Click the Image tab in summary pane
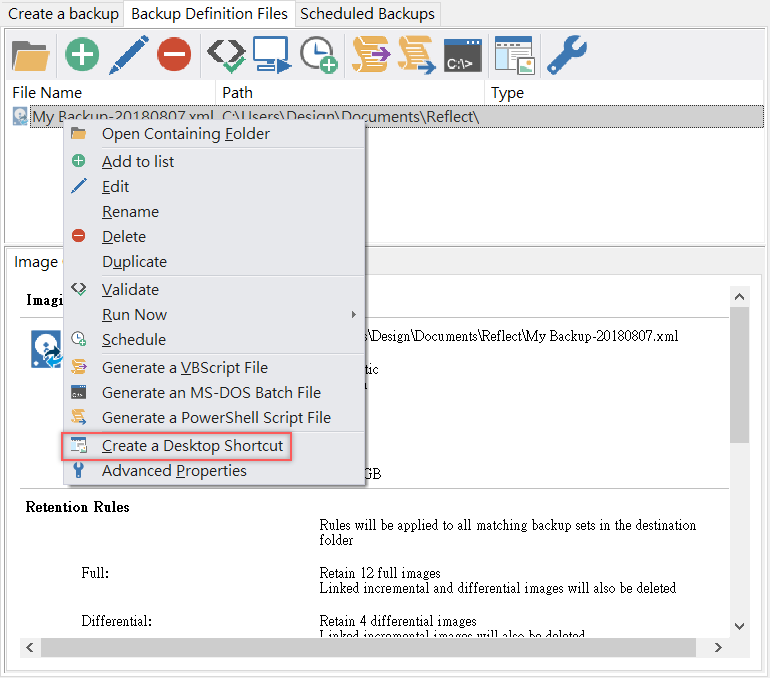Screen dimensions: 770x678 36,262
